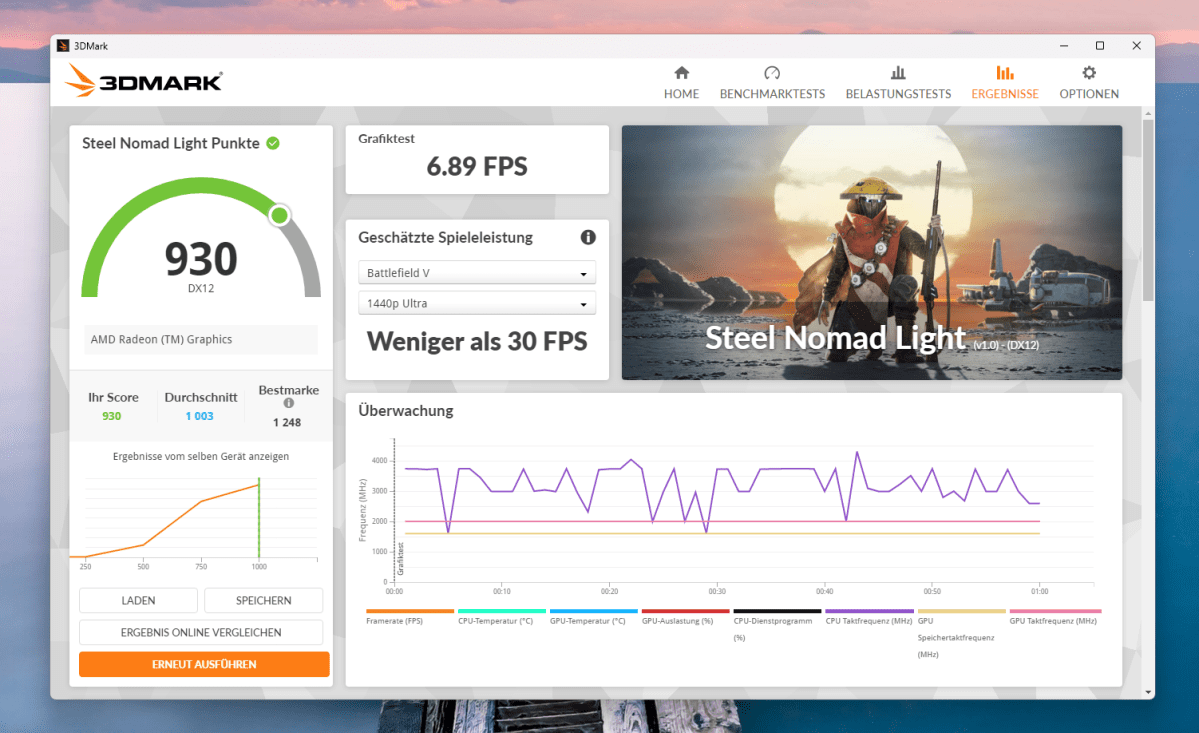Click the AMD Radeon (TM) Graphics field

pyautogui.click(x=201, y=339)
